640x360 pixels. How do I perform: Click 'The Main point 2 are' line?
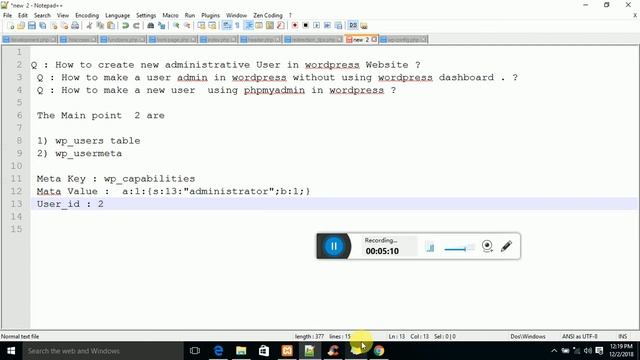click(x=100, y=115)
